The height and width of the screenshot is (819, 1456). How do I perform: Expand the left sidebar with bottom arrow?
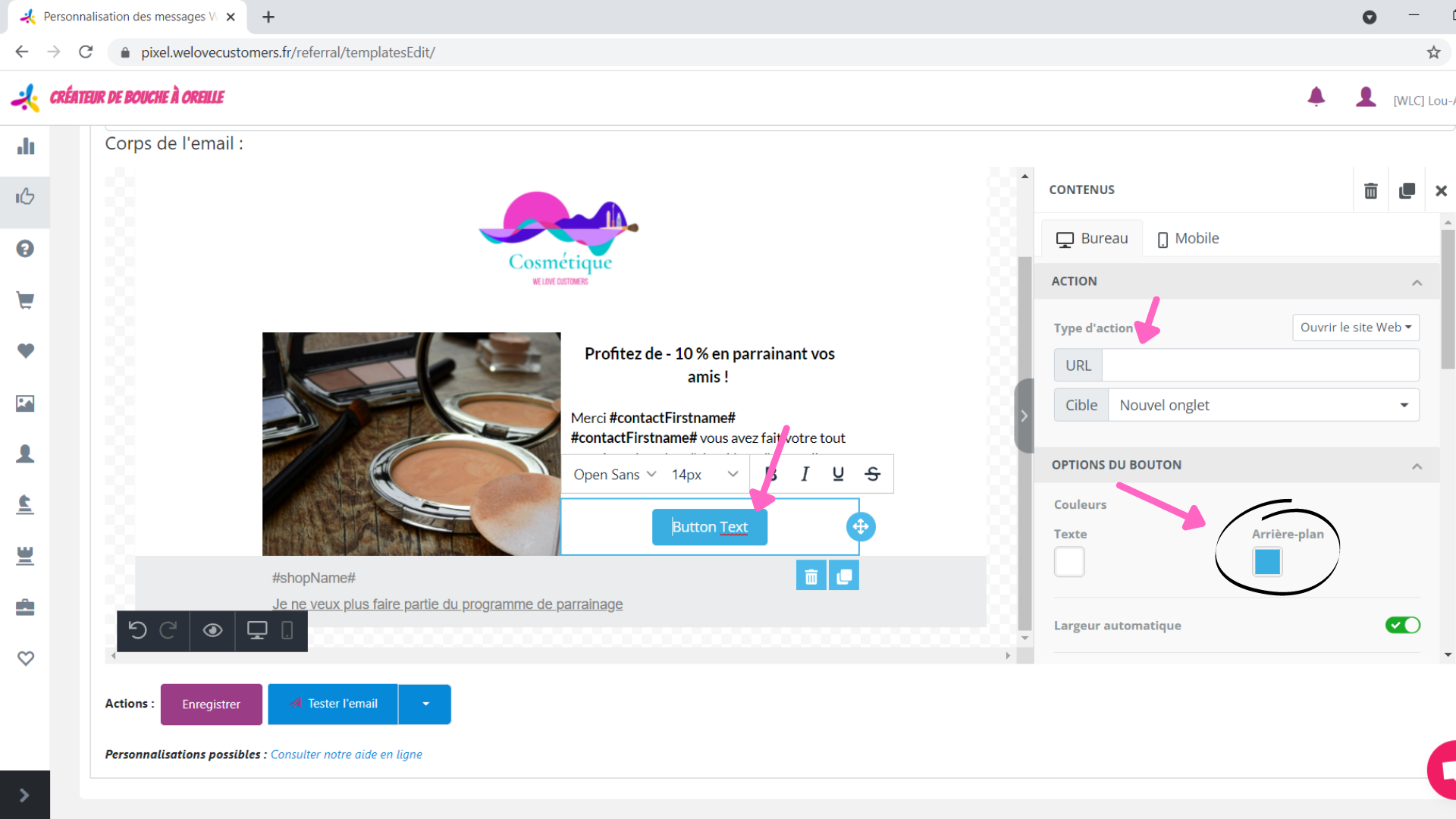click(24, 795)
